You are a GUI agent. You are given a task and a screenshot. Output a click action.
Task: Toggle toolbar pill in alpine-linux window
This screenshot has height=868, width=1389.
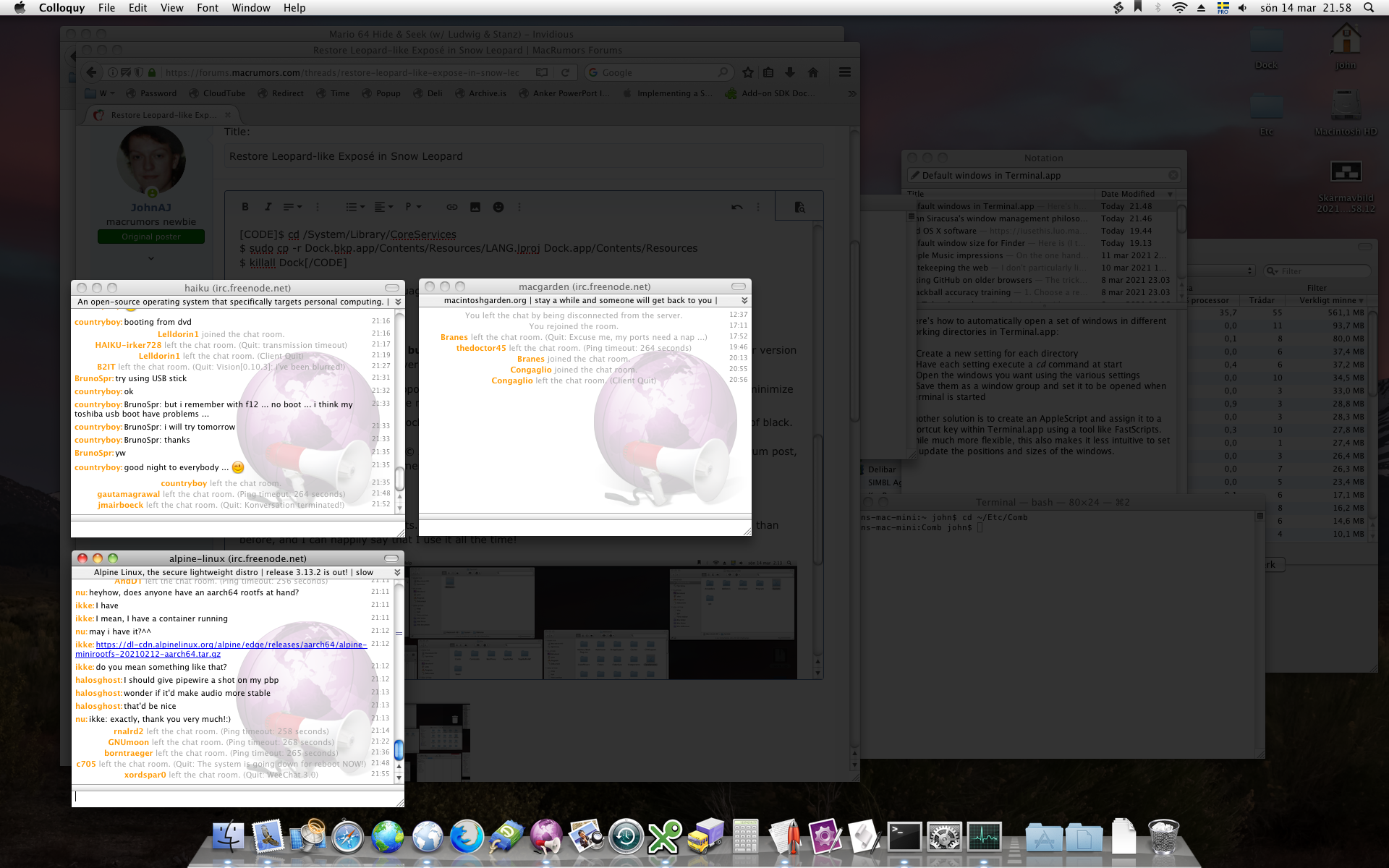click(391, 558)
